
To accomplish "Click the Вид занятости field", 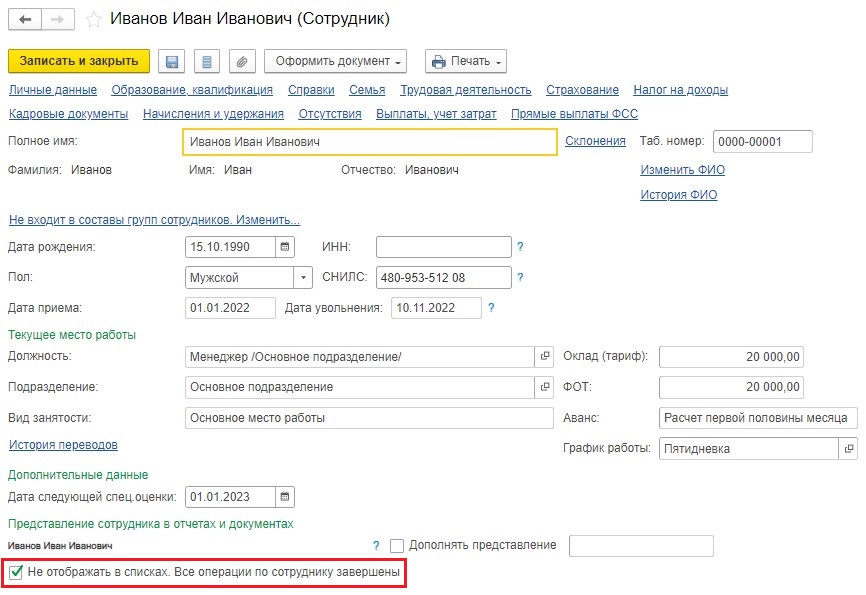I will click(x=369, y=418).
